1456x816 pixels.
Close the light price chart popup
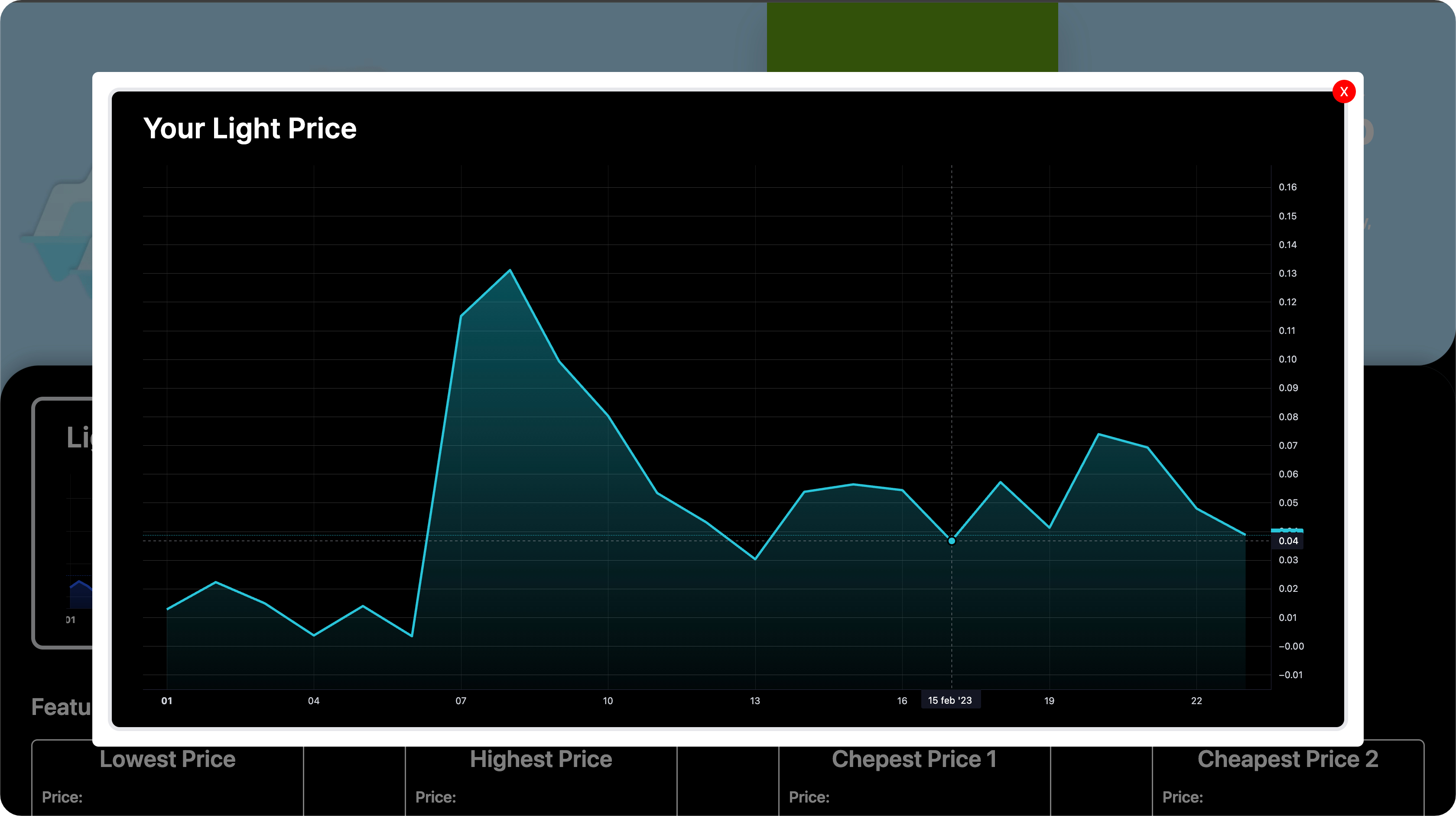click(1343, 91)
